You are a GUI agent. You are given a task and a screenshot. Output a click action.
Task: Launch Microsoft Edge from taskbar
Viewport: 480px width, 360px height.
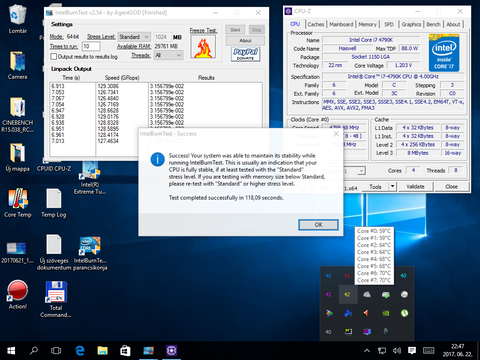pos(80,350)
